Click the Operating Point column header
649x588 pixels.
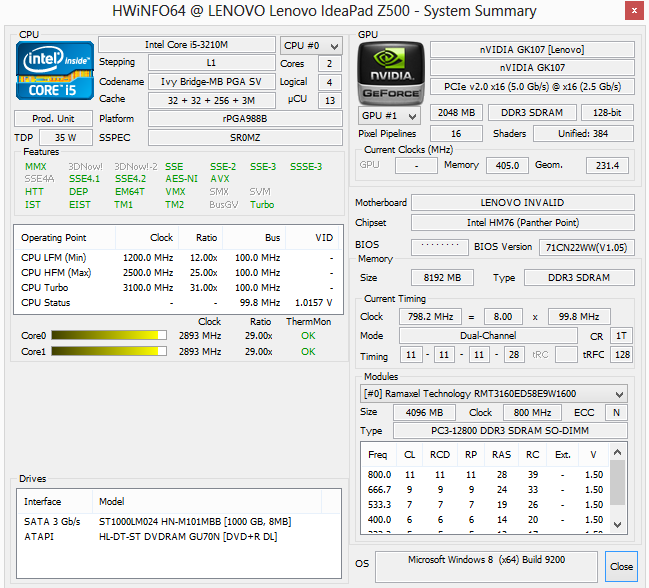tap(55, 239)
